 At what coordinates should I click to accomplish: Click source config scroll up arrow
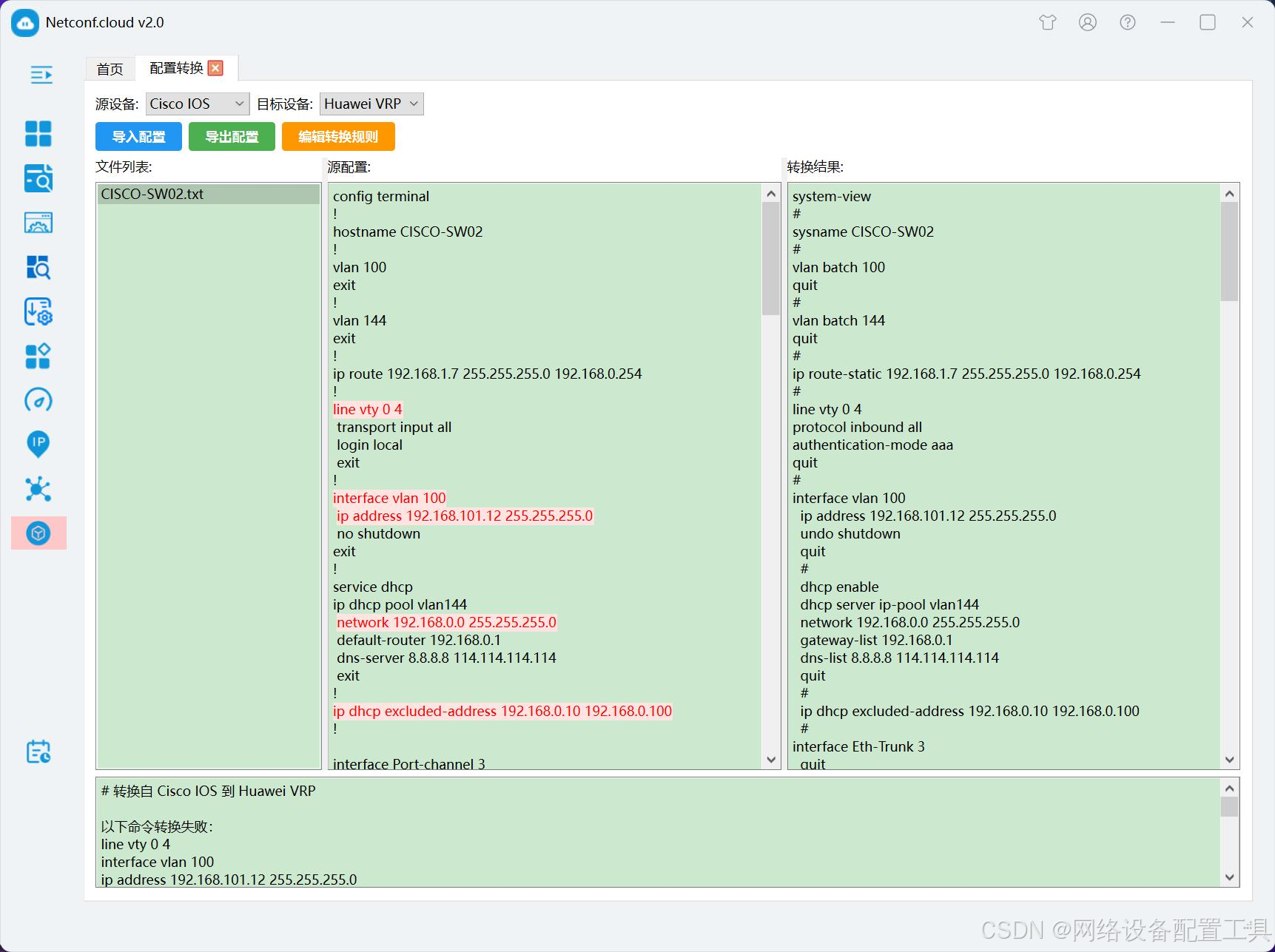pyautogui.click(x=770, y=194)
